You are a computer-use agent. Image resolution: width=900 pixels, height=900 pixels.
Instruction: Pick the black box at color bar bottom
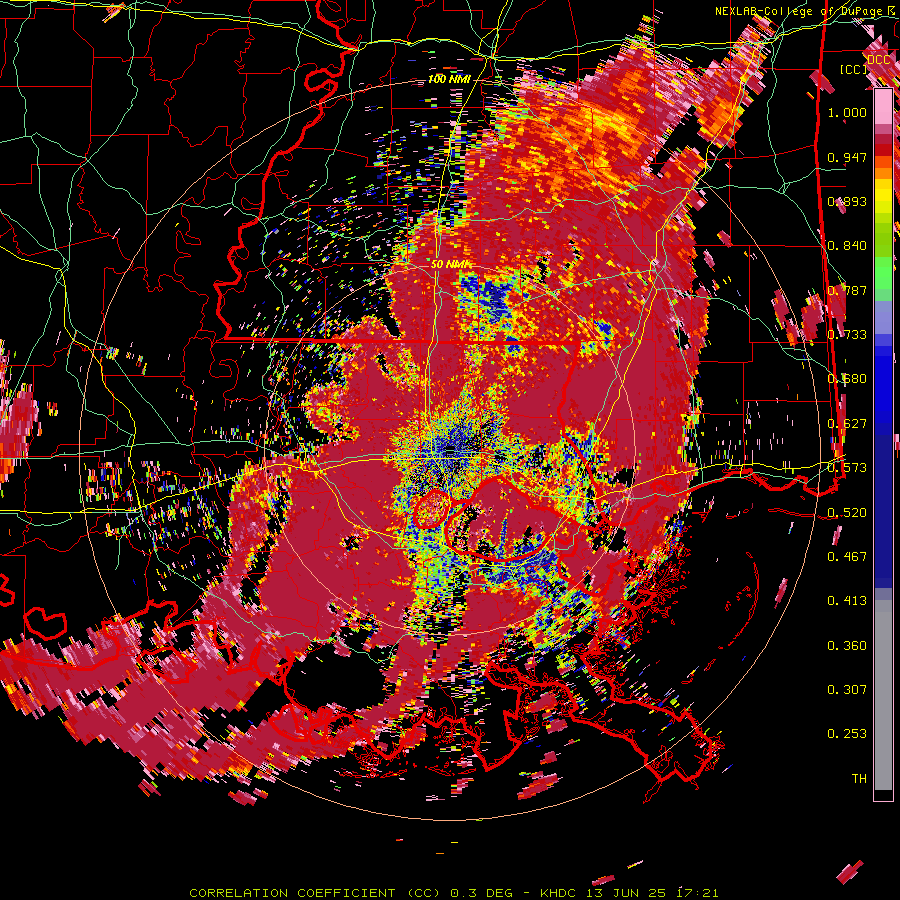(x=883, y=795)
